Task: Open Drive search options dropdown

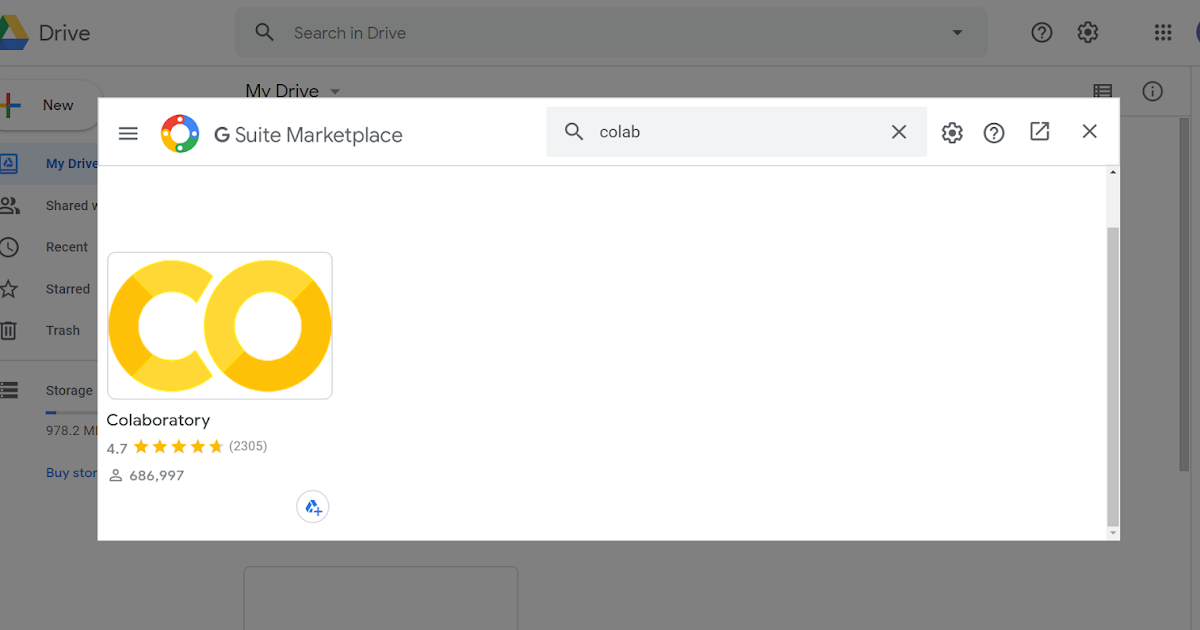Action: coord(957,32)
